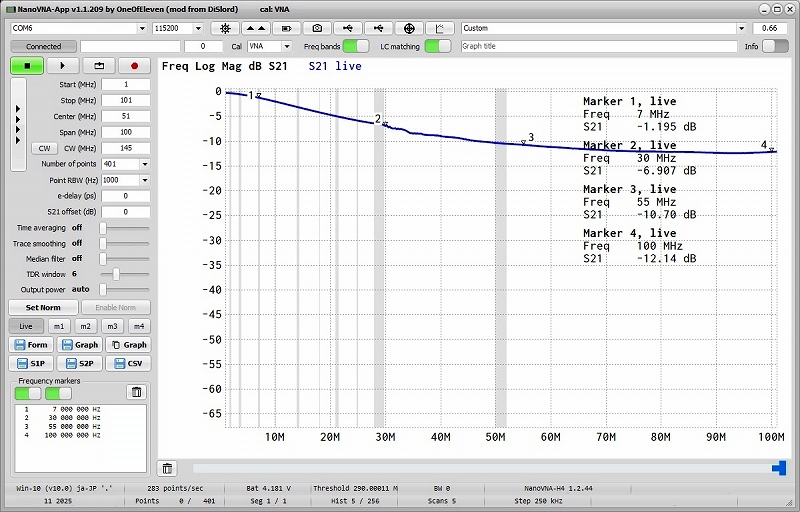Click the settings gear icon in top toolbar

click(x=224, y=29)
